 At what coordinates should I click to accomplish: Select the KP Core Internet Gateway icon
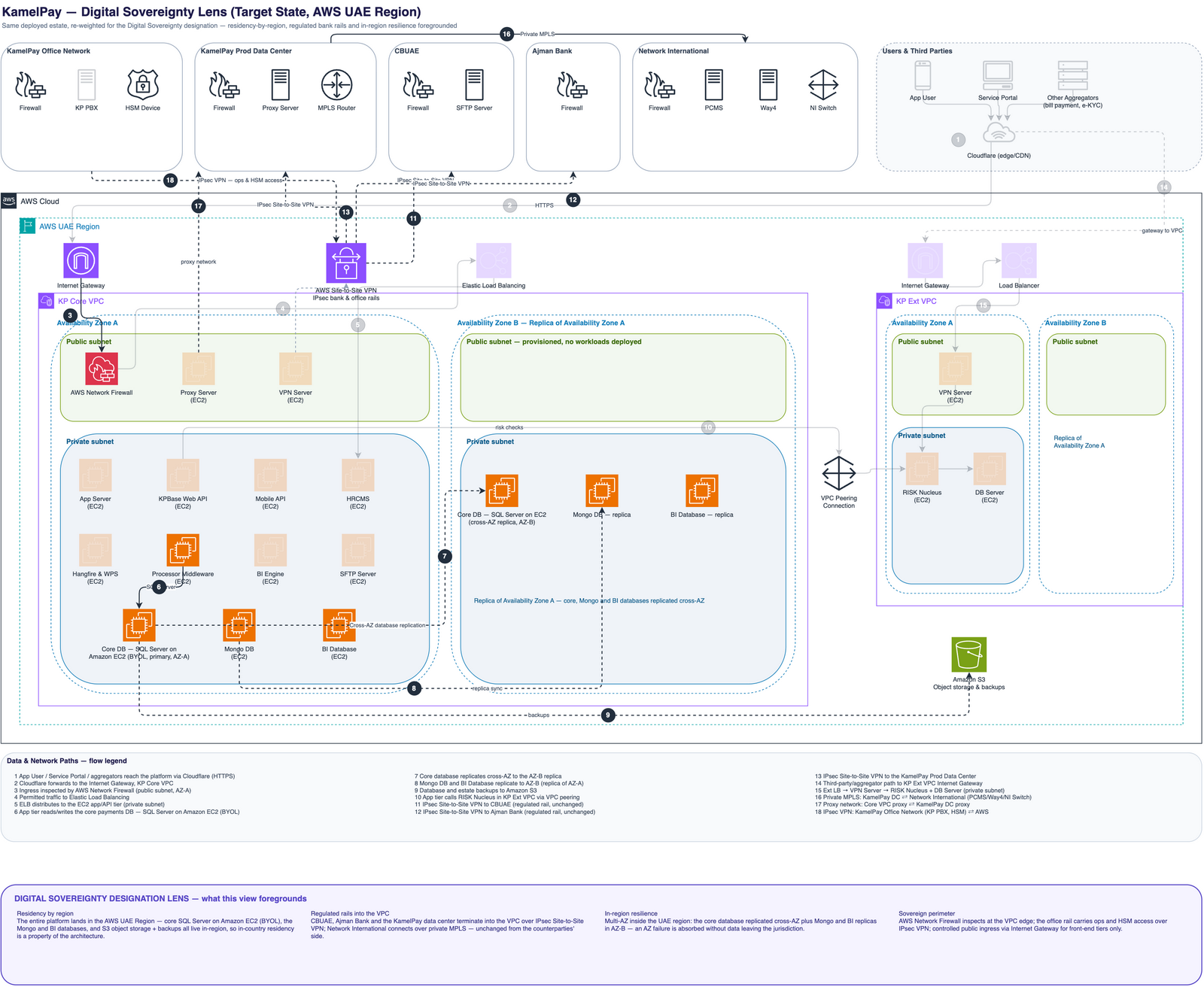pyautogui.click(x=81, y=260)
